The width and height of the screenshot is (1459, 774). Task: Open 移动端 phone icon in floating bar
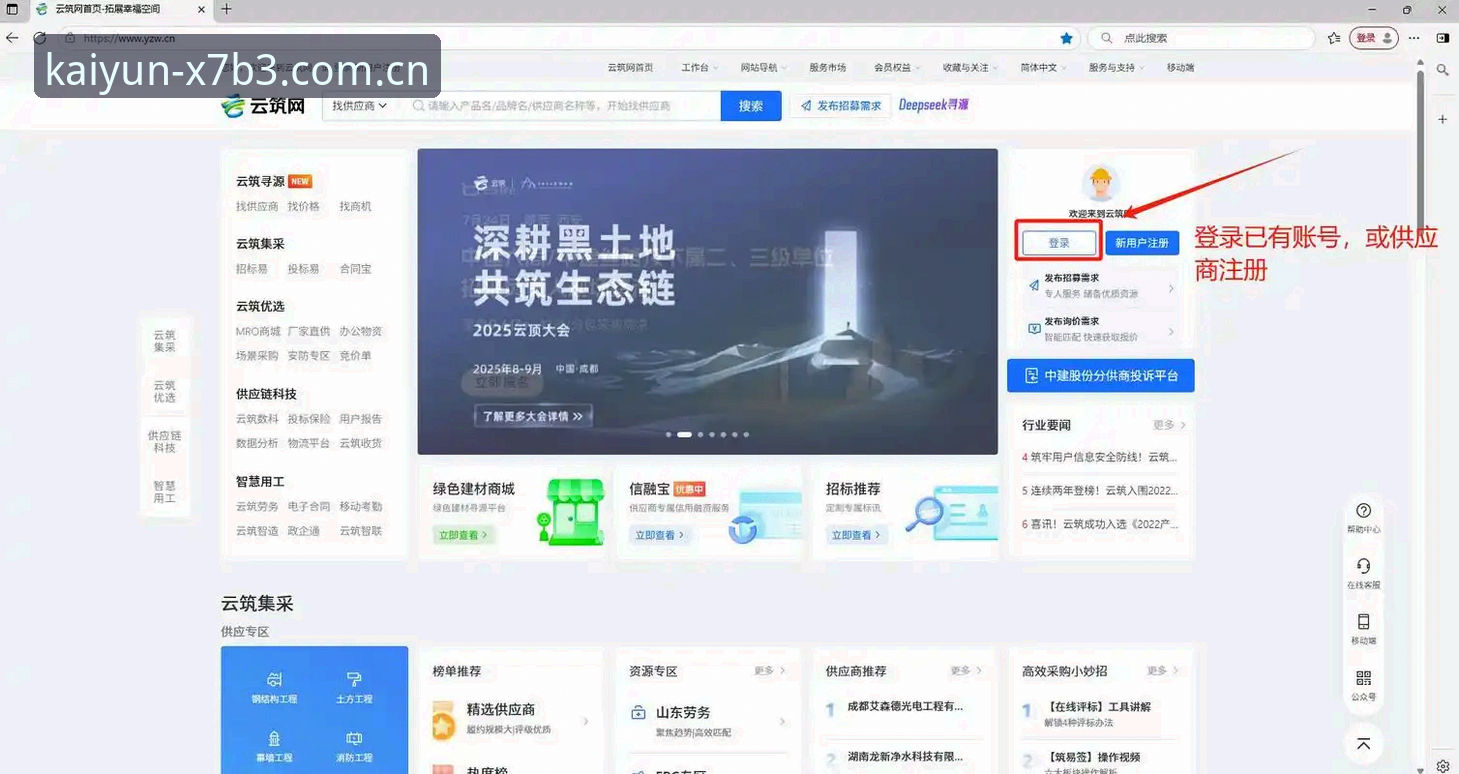coord(1363,622)
